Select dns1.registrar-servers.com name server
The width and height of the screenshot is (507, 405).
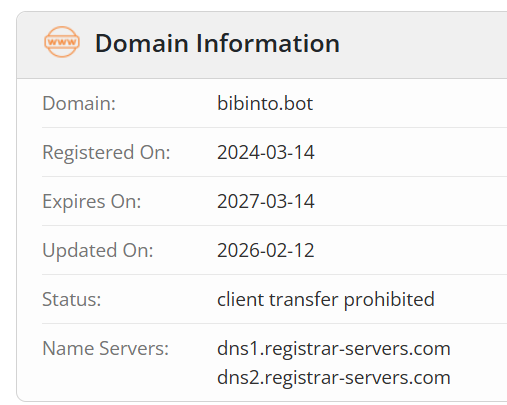(334, 349)
